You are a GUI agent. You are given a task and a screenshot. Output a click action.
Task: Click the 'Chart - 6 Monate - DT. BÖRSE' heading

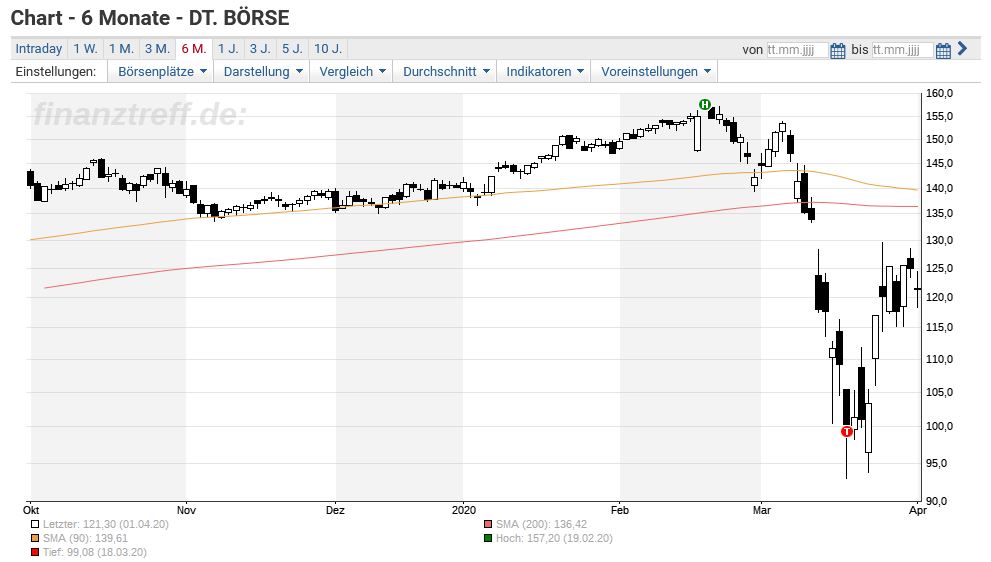pos(150,18)
